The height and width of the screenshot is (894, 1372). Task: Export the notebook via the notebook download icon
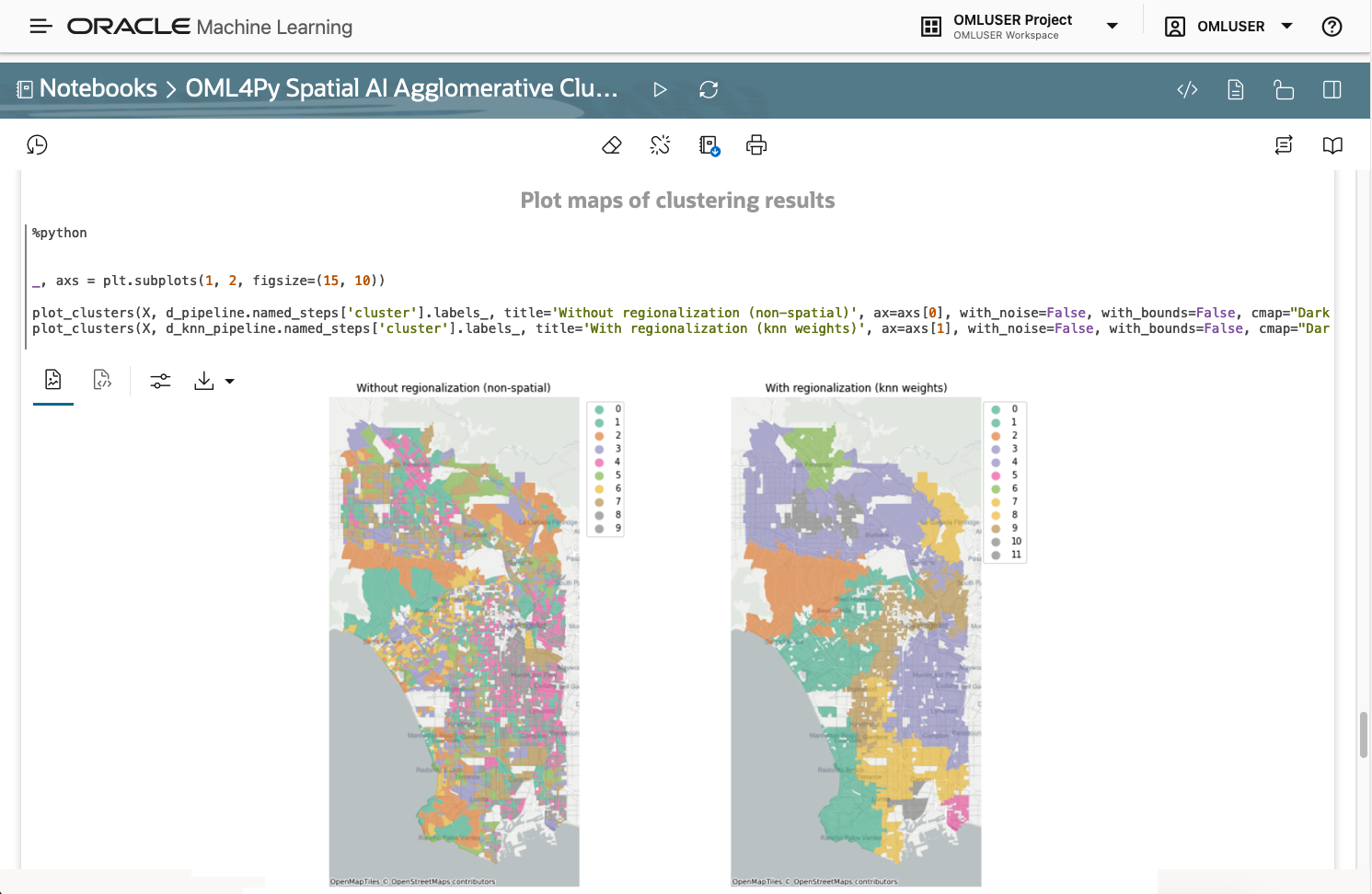pyautogui.click(x=709, y=144)
